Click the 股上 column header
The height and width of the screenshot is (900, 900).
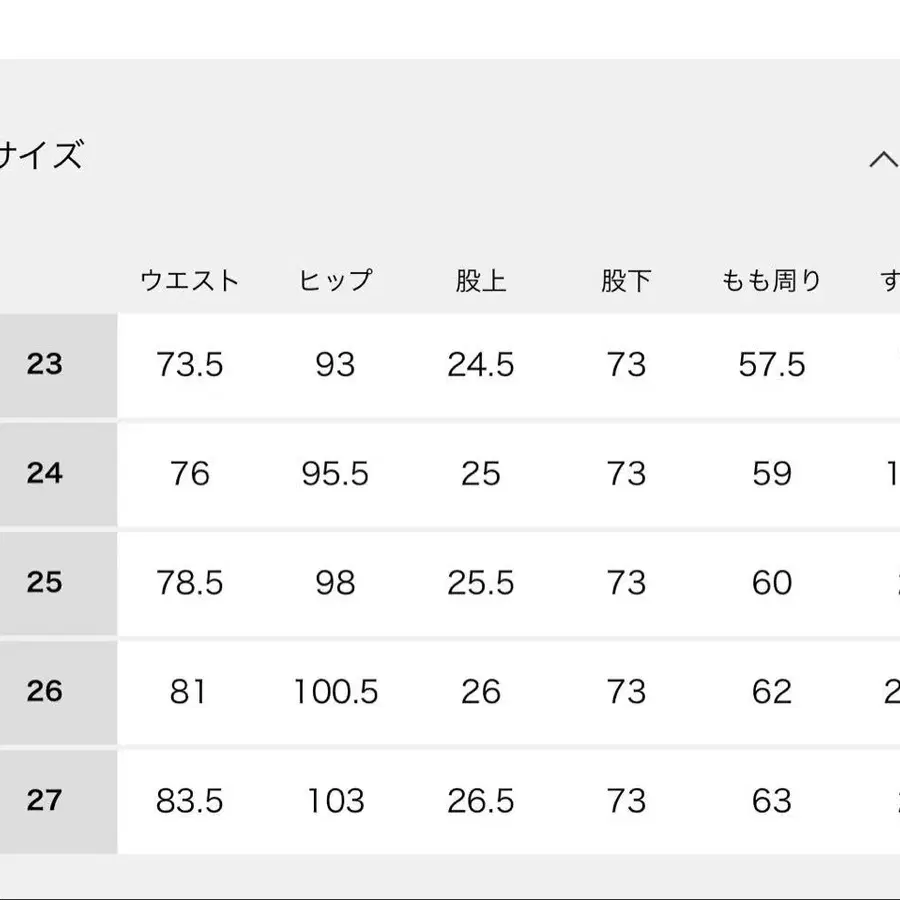pyautogui.click(x=483, y=280)
